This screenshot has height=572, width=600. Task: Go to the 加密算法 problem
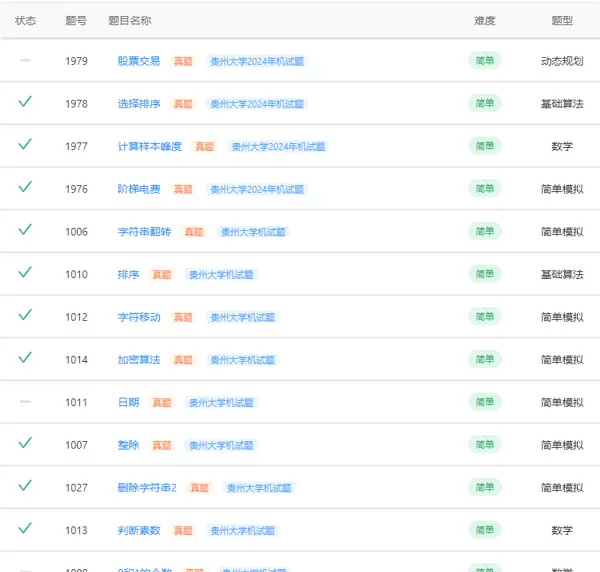(x=138, y=360)
